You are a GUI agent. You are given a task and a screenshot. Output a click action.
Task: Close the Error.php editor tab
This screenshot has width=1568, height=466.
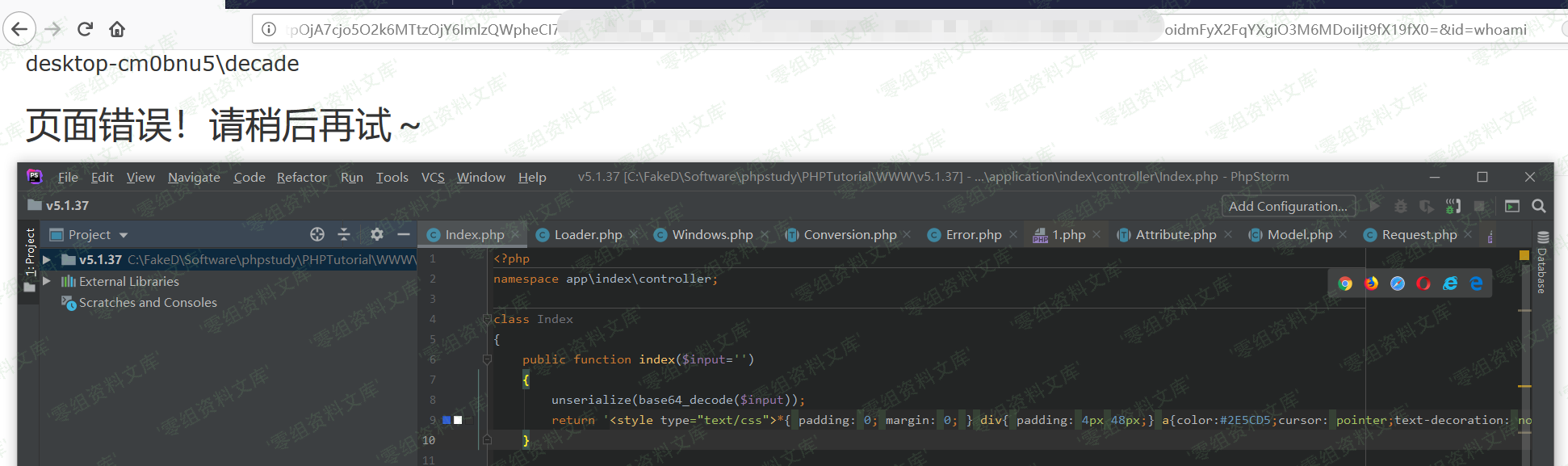[1013, 235]
